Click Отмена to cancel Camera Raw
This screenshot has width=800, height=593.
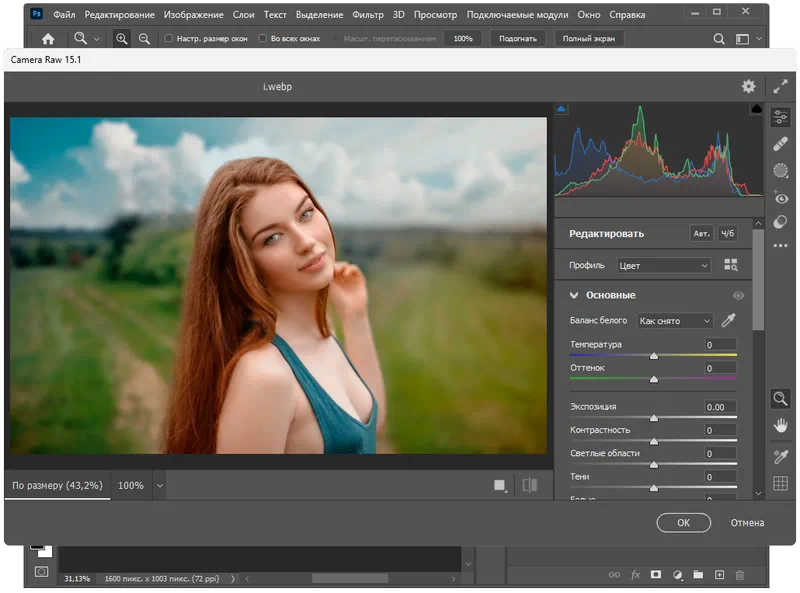click(x=747, y=523)
